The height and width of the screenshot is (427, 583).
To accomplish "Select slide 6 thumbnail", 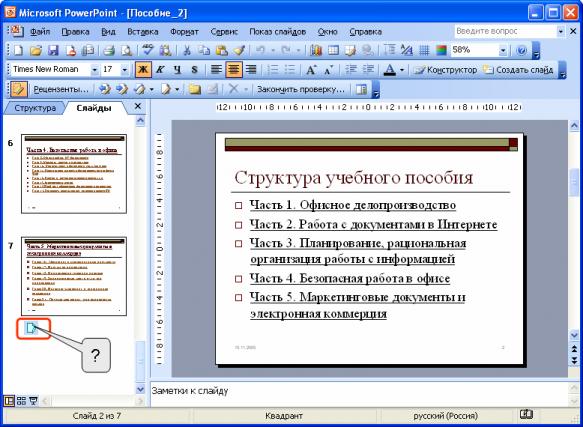I will (x=74, y=174).
